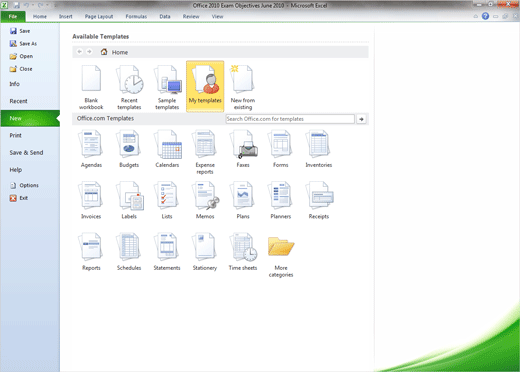Click the Faxes template category
The width and height of the screenshot is (520, 372).
coord(243,149)
